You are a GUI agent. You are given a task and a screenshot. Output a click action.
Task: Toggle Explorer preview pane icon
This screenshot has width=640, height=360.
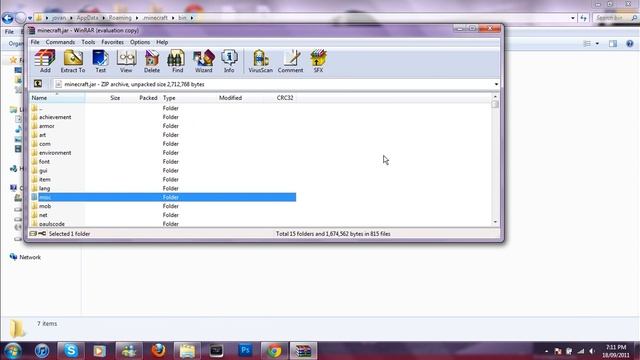coord(613,44)
